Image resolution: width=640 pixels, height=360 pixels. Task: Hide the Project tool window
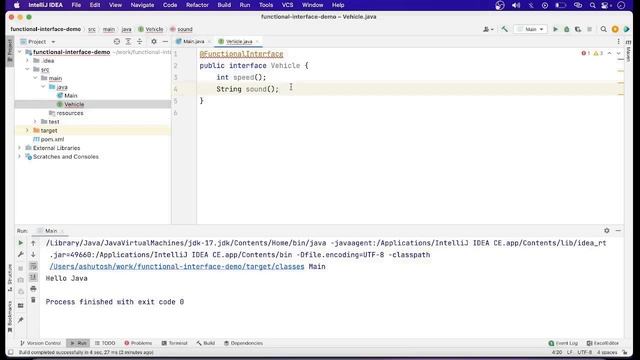point(165,42)
